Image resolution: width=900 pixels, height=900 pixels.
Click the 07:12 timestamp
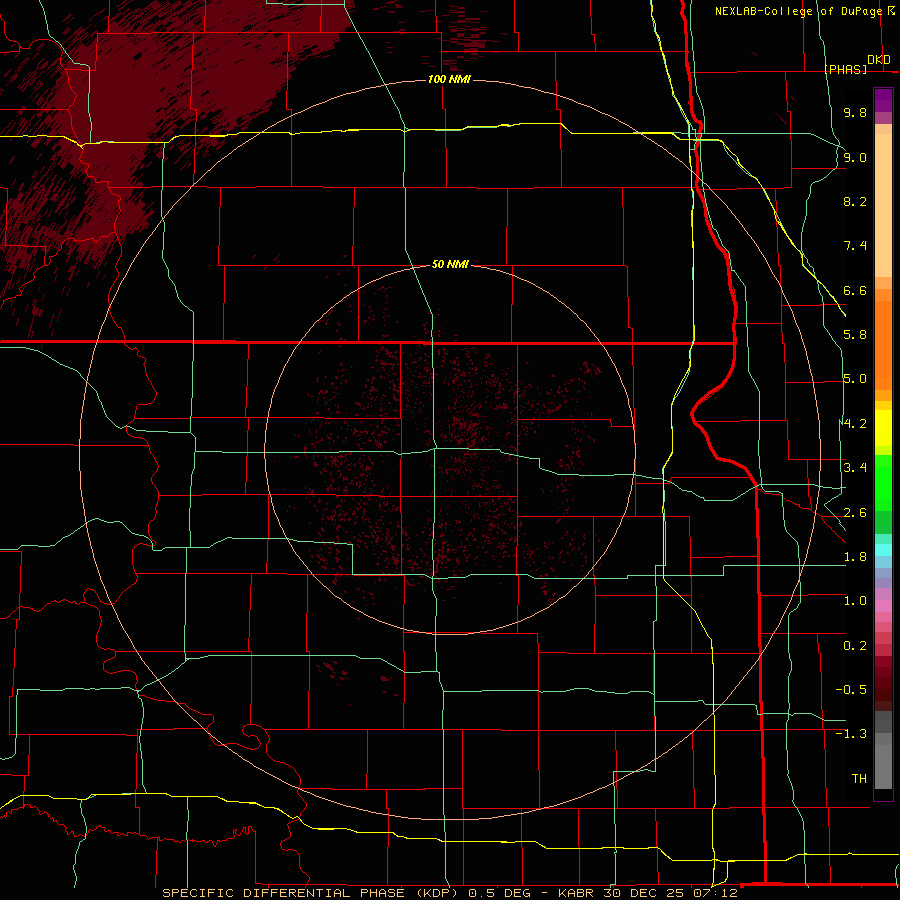point(716,893)
